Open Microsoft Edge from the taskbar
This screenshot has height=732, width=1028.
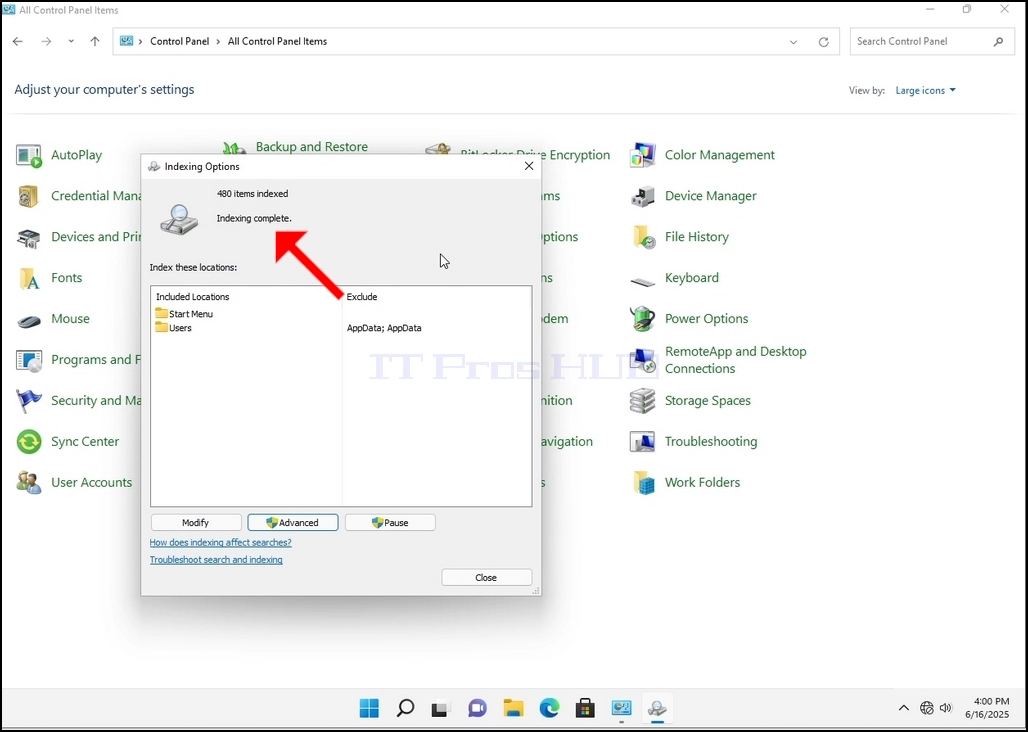pyautogui.click(x=549, y=708)
